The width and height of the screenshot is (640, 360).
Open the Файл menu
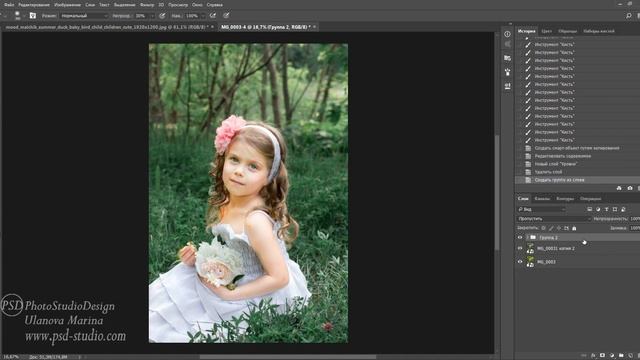(x=9, y=5)
